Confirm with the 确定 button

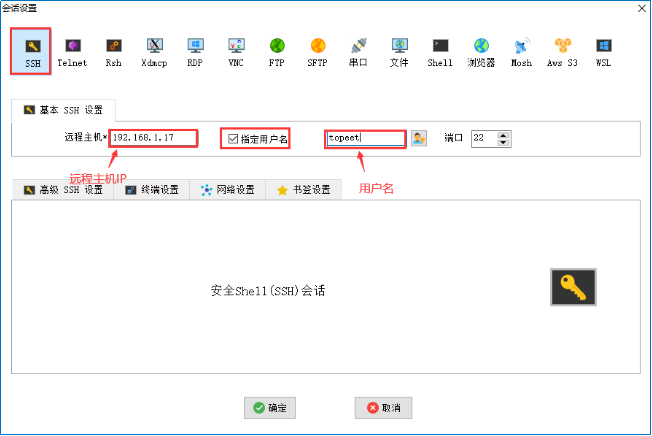coord(270,408)
